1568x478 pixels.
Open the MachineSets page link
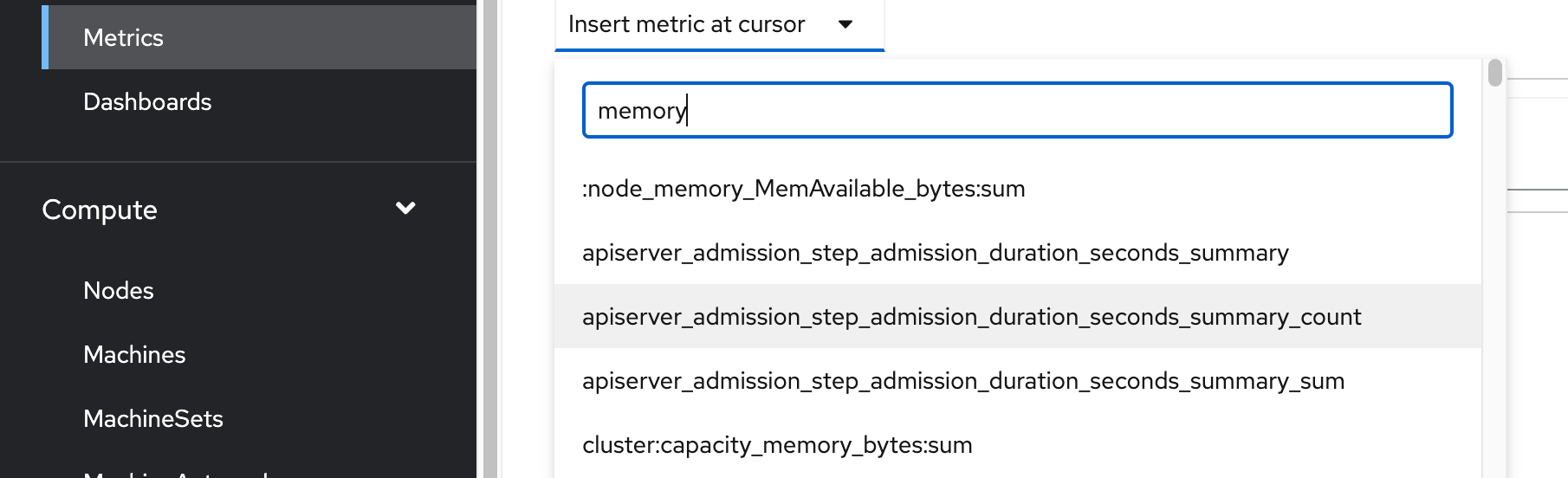click(x=153, y=419)
